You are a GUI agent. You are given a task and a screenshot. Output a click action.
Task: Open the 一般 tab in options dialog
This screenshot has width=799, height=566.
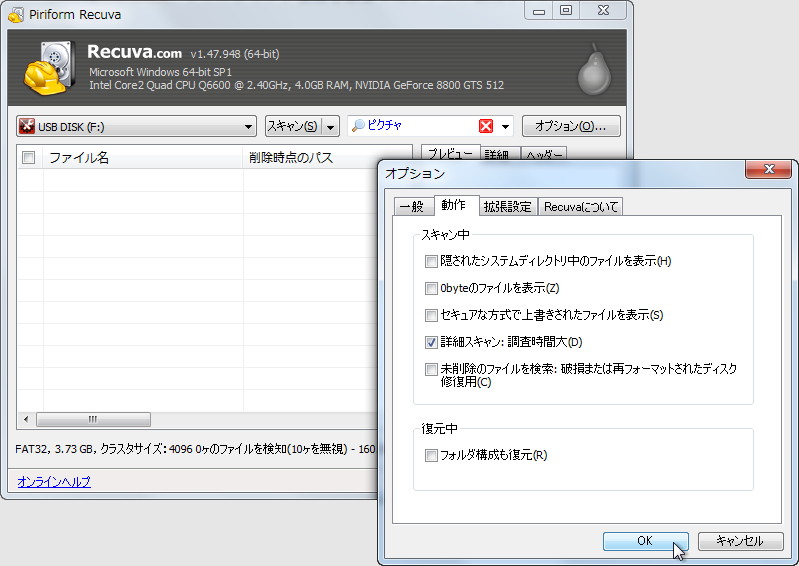coord(413,206)
